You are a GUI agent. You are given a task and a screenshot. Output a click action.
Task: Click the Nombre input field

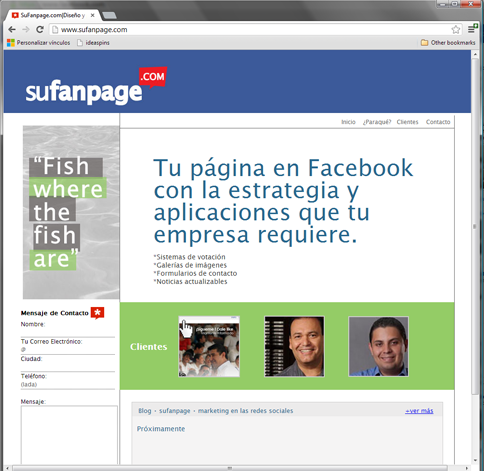click(68, 332)
